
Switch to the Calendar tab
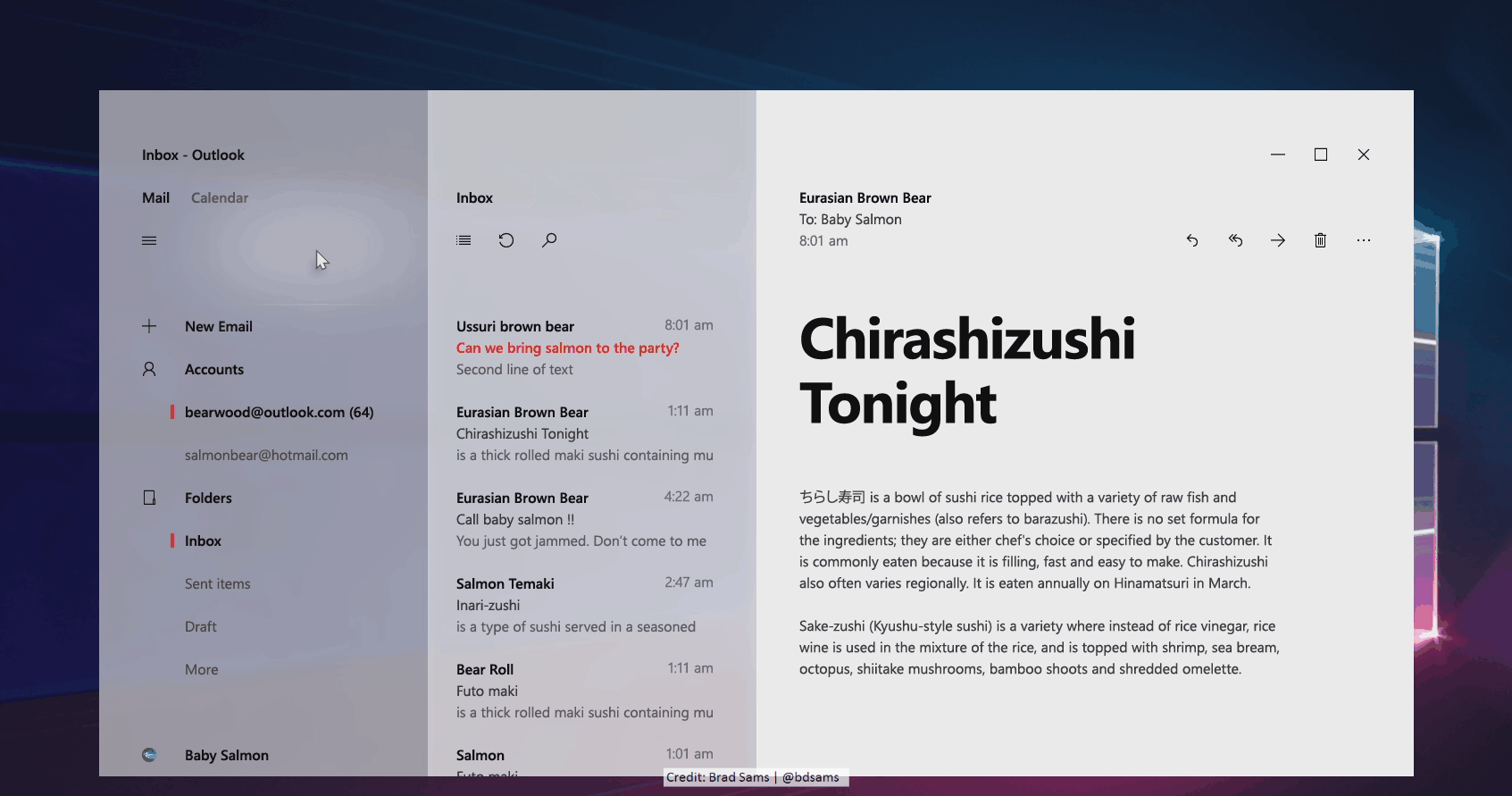click(x=220, y=197)
